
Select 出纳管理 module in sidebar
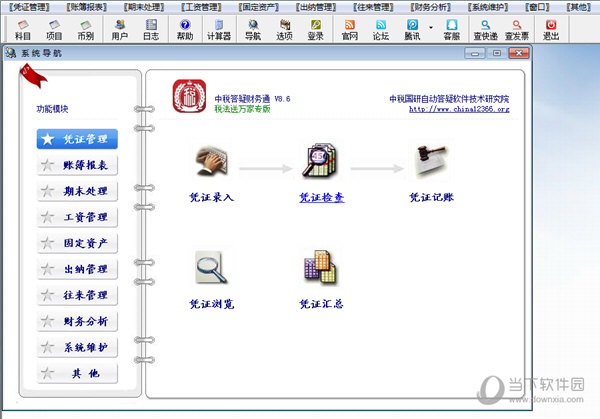pos(77,269)
